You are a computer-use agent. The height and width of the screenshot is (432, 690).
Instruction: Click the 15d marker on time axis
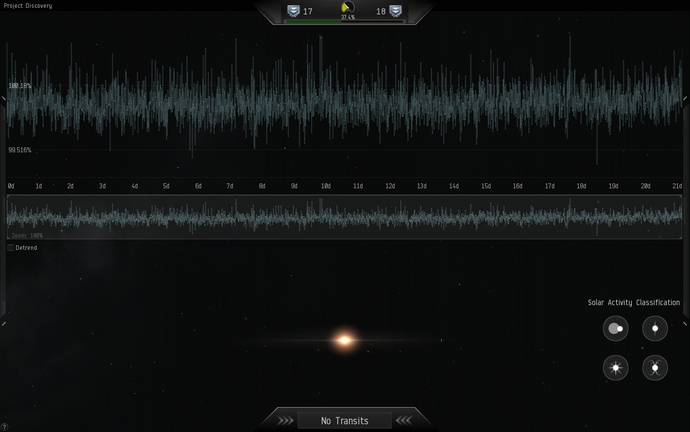click(x=486, y=186)
